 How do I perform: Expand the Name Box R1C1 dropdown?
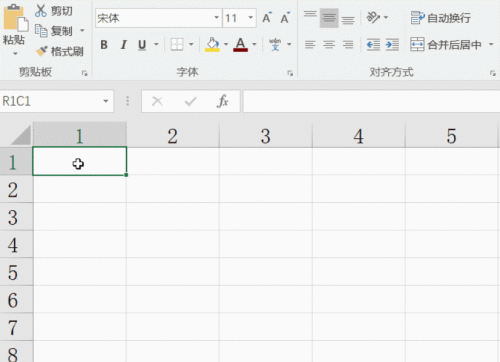coord(106,101)
